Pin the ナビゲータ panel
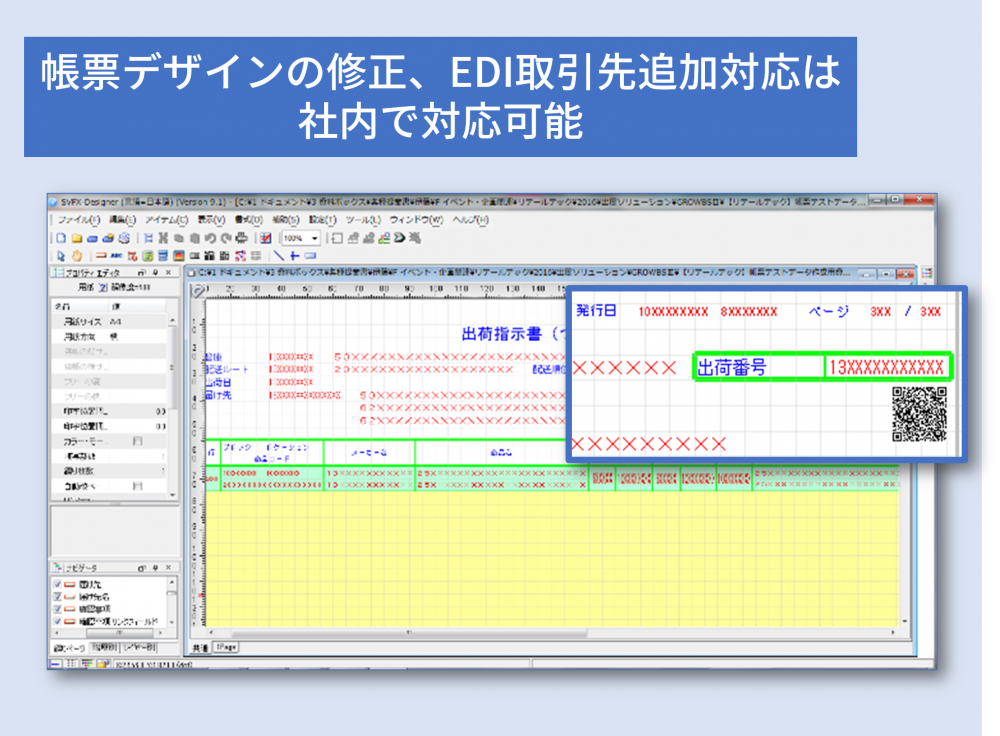1000x736 pixels. pyautogui.click(x=155, y=568)
